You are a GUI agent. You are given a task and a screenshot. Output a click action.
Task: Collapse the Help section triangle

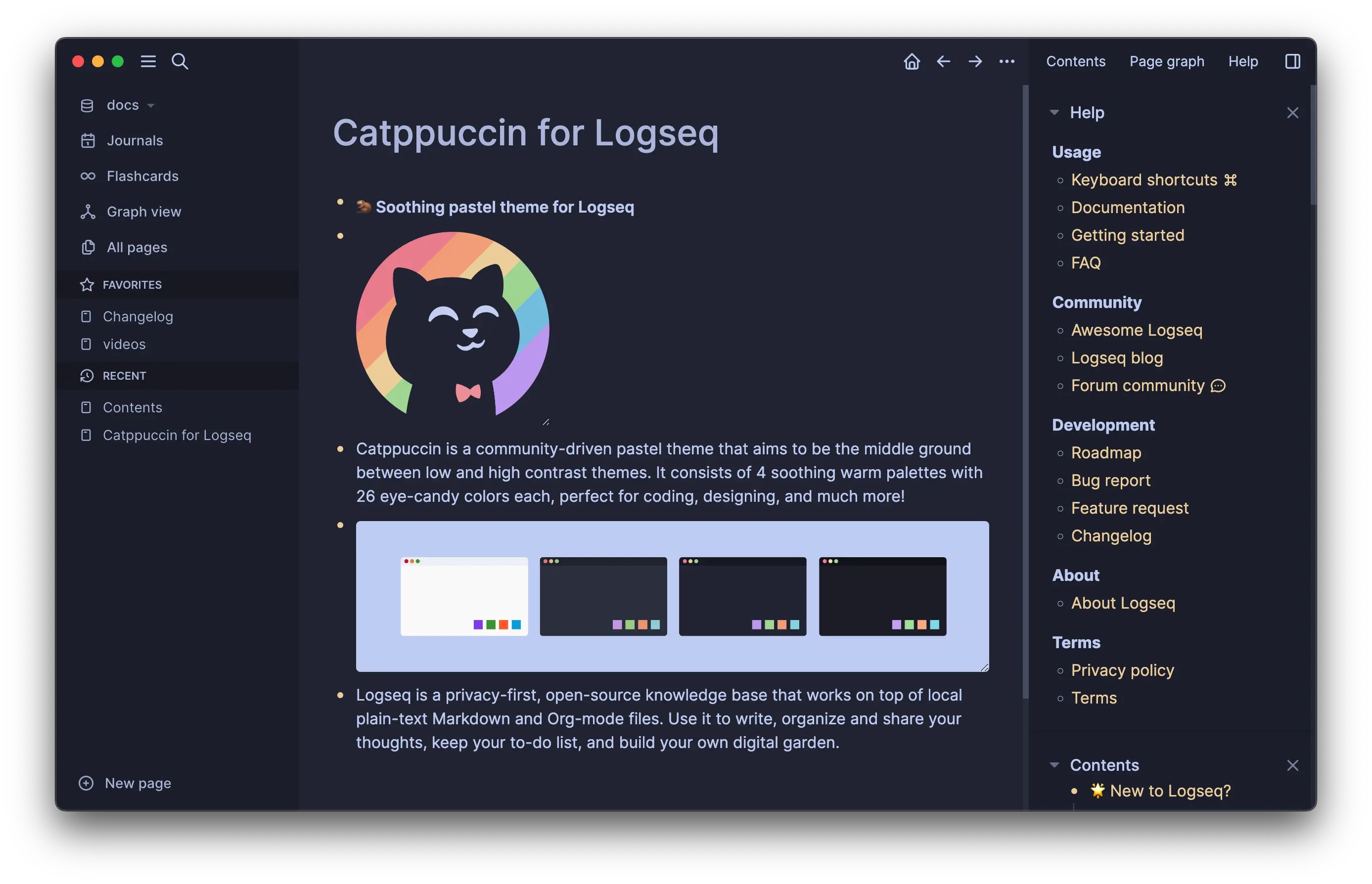tap(1054, 113)
